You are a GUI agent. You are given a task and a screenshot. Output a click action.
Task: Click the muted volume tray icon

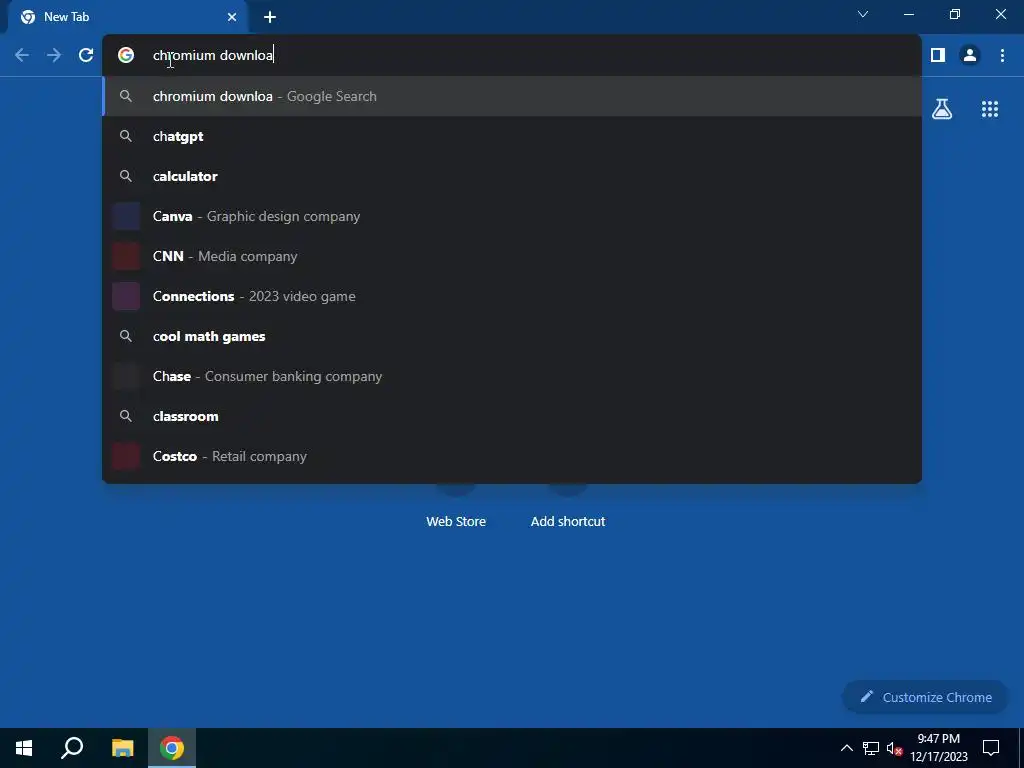click(894, 748)
